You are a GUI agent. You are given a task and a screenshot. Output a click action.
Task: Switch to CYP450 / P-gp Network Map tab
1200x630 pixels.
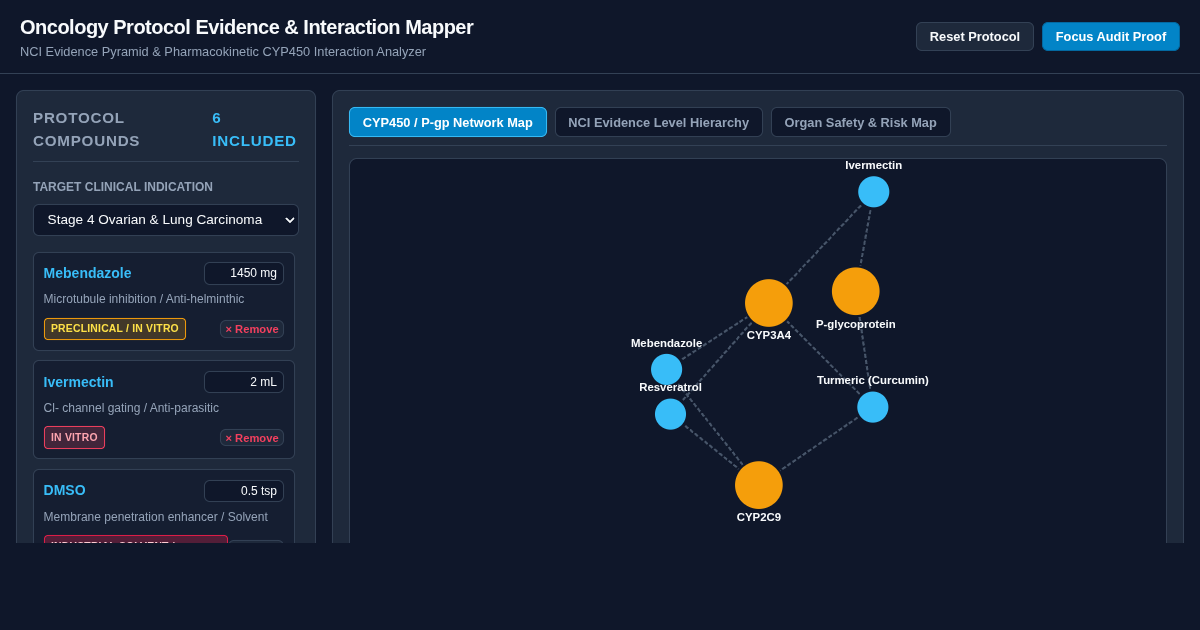pyautogui.click(x=448, y=122)
